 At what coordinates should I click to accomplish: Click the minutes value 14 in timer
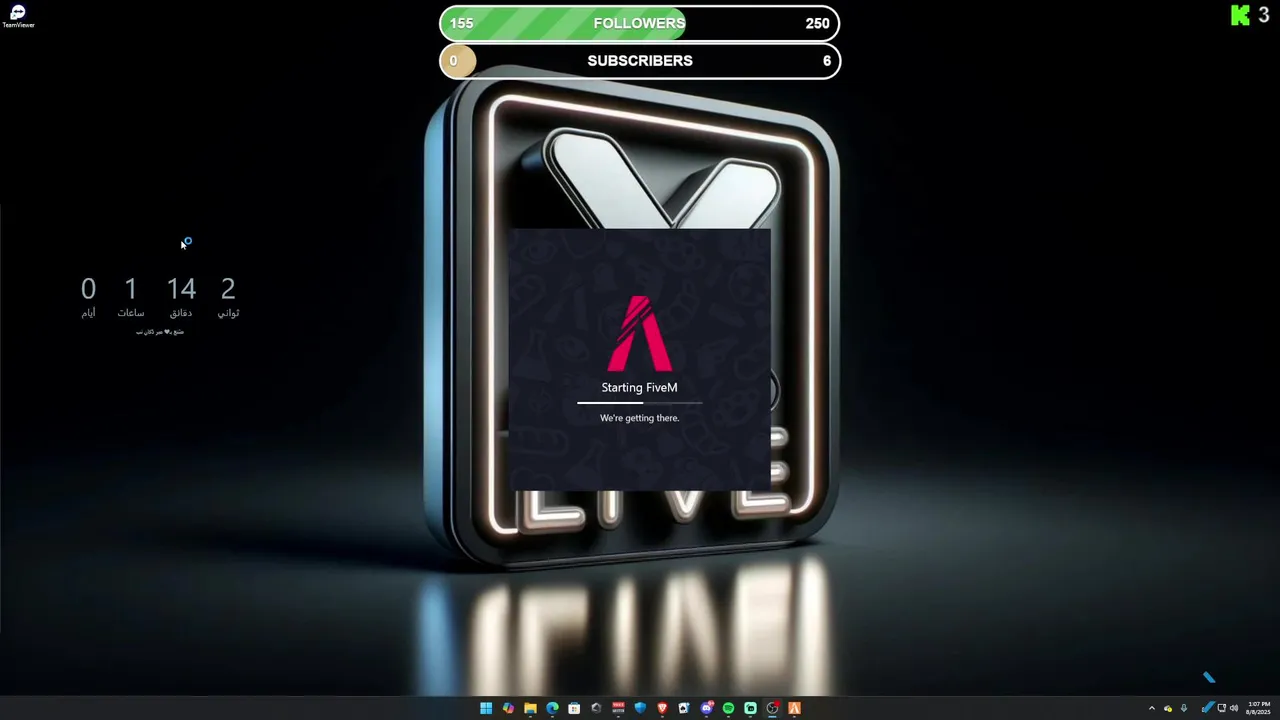point(181,289)
